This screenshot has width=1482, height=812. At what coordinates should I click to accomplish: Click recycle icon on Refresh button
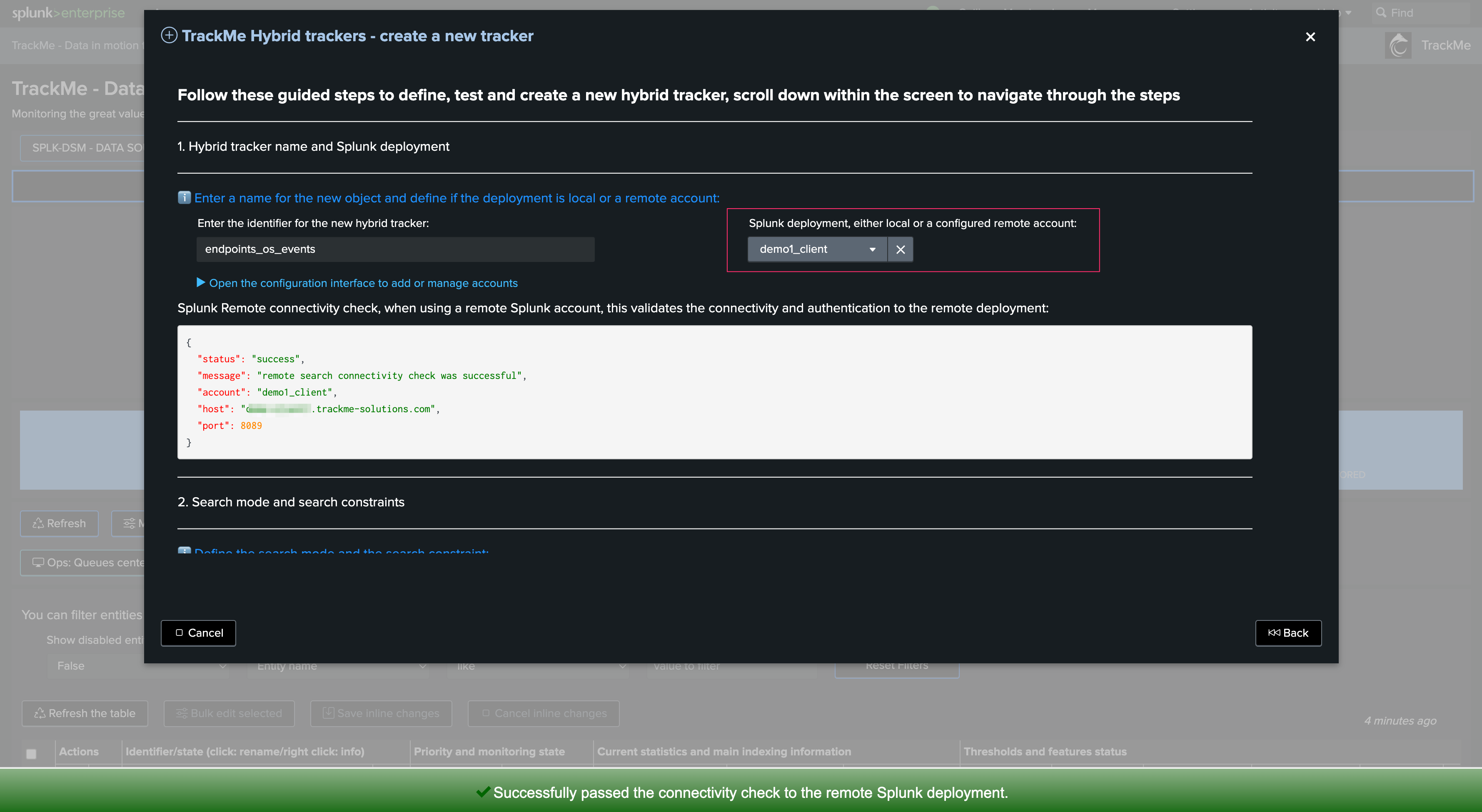click(38, 523)
